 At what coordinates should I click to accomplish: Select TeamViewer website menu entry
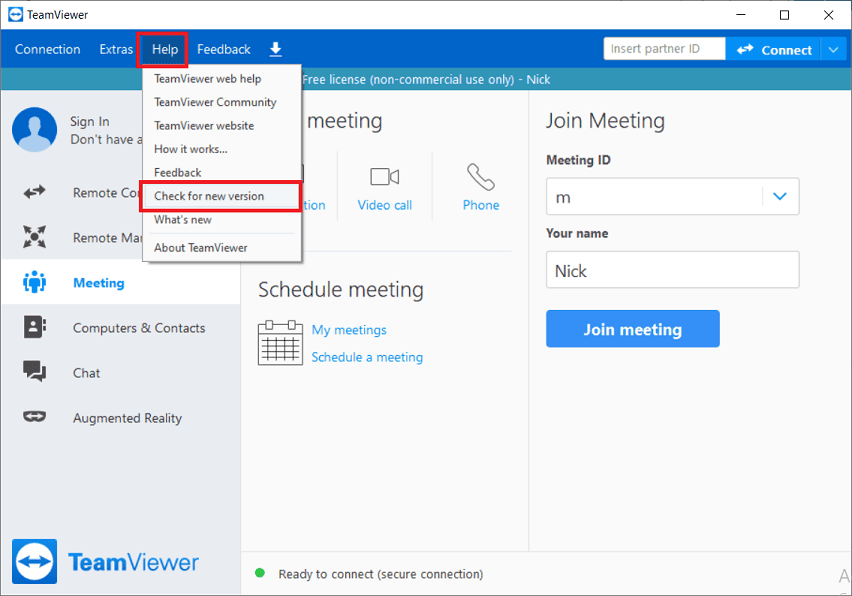tap(221, 126)
